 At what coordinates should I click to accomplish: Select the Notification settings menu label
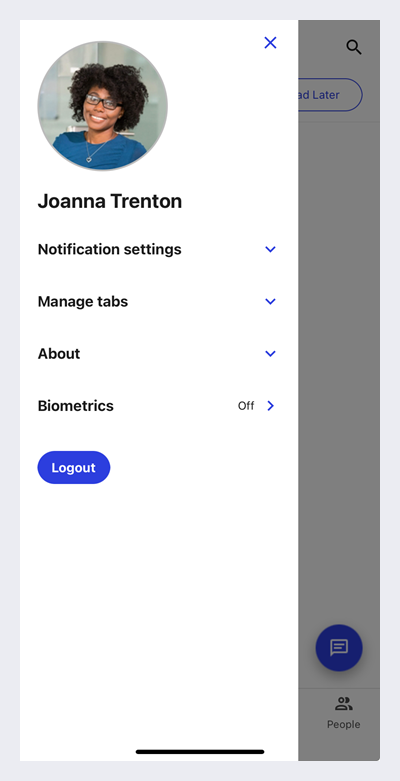[110, 249]
